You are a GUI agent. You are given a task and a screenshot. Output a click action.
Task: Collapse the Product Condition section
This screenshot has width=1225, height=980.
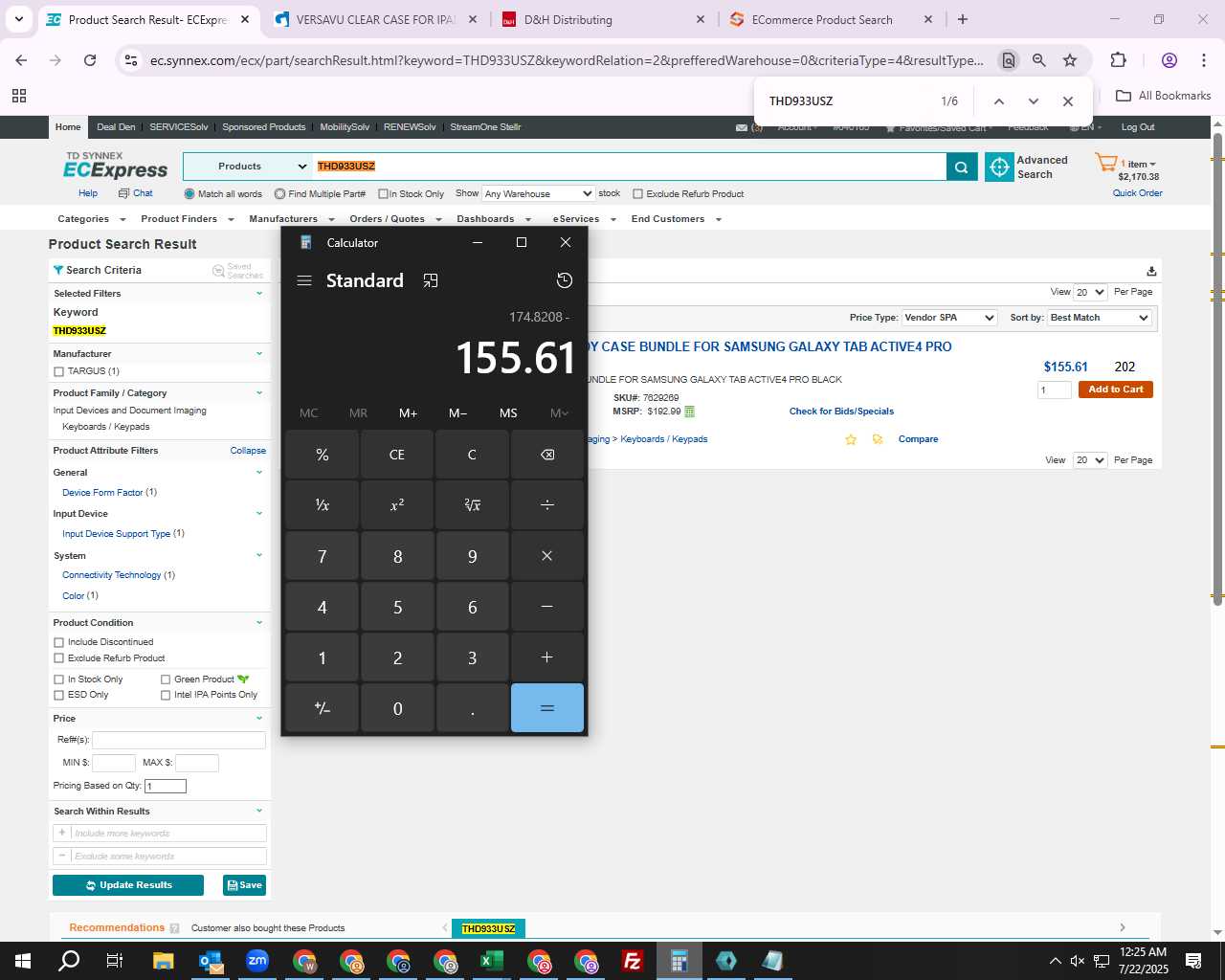point(258,623)
